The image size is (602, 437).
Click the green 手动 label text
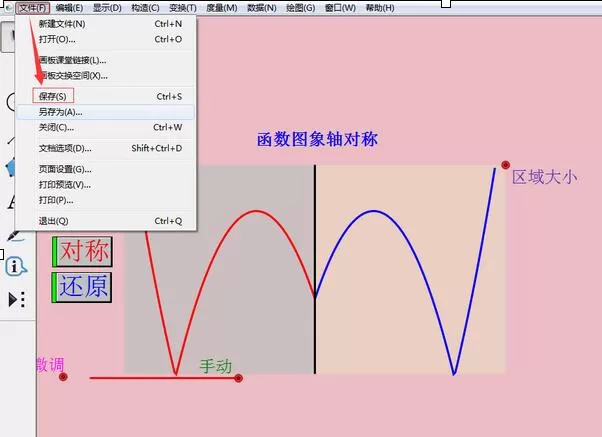216,366
